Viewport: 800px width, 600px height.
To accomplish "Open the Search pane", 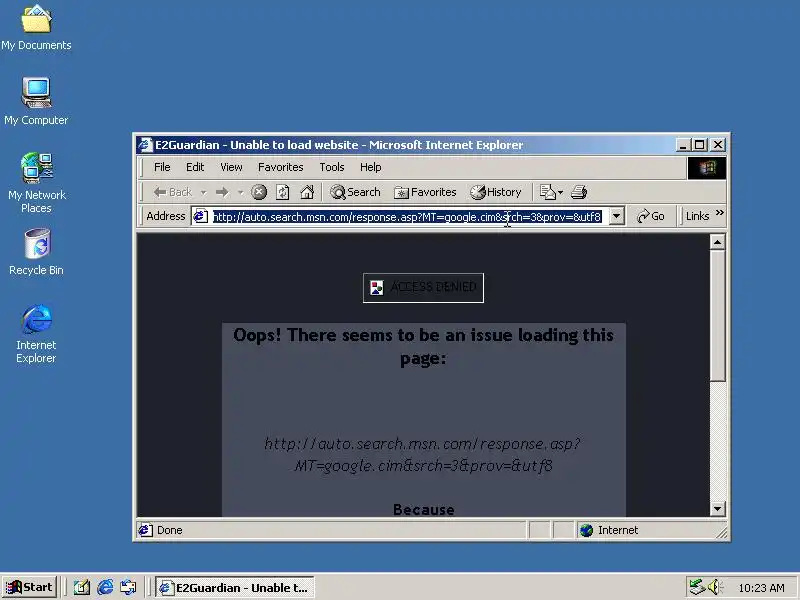I will pyautogui.click(x=356, y=192).
